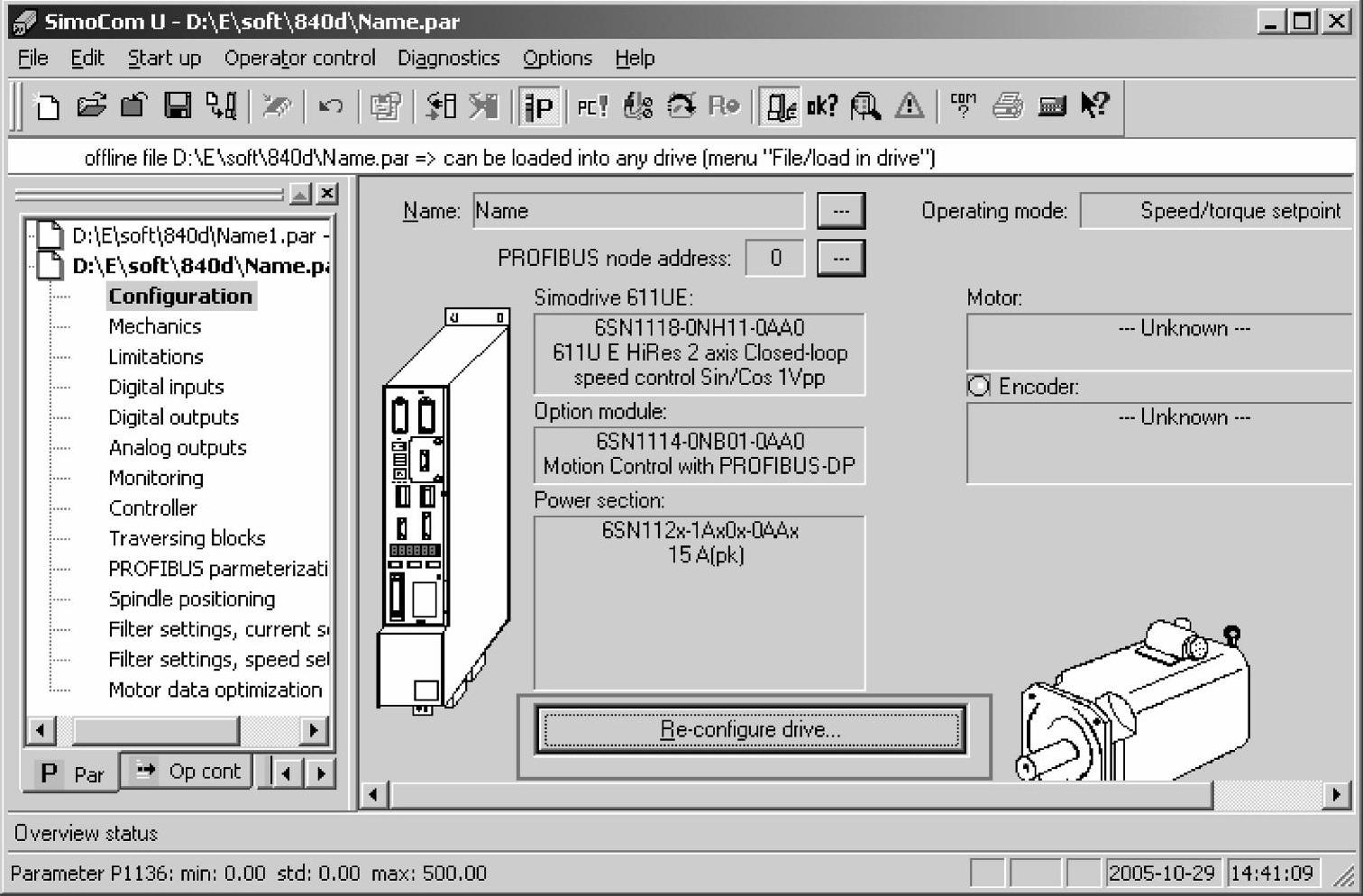Select Mechanics in the tree
1363x896 pixels.
155,326
